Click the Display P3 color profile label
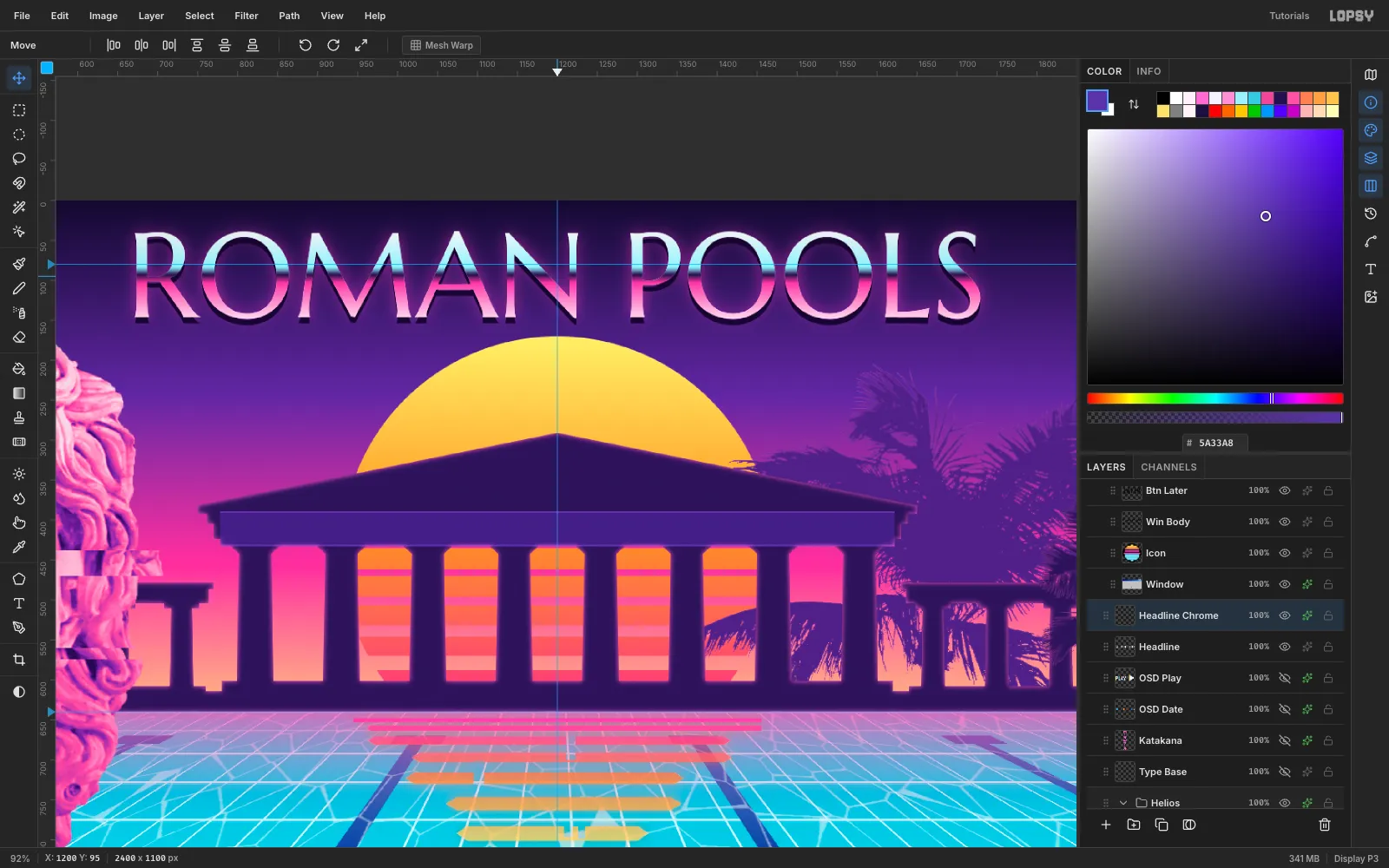 tap(1356, 858)
